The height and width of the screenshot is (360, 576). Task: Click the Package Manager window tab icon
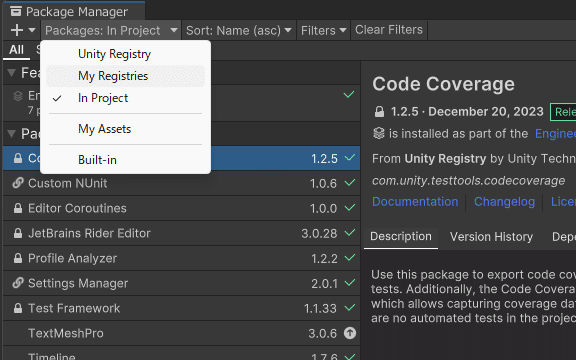click(16, 11)
